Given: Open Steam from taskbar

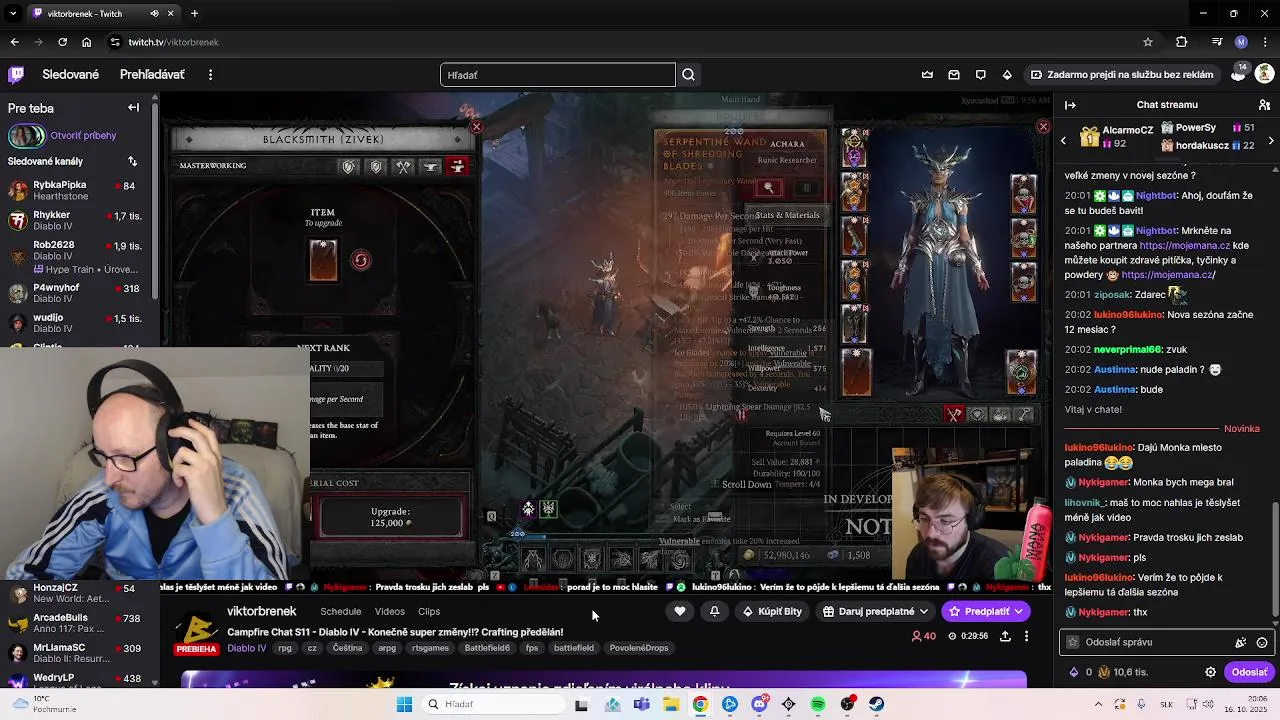Looking at the screenshot, I should [x=877, y=704].
